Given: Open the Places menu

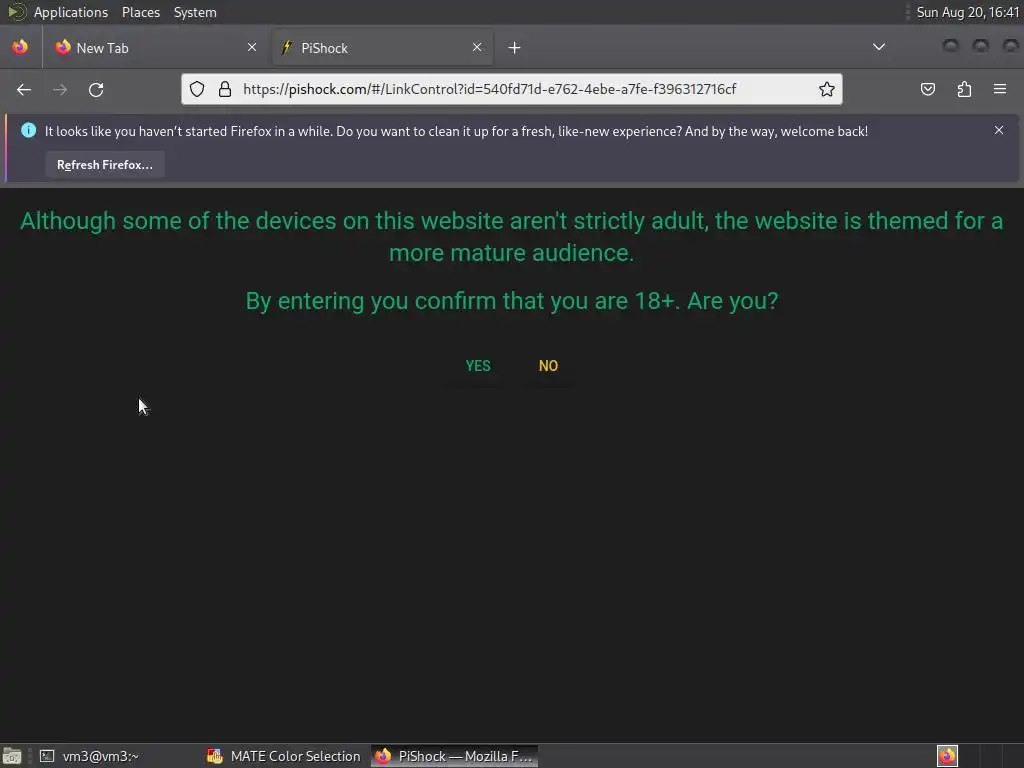Looking at the screenshot, I should [140, 12].
